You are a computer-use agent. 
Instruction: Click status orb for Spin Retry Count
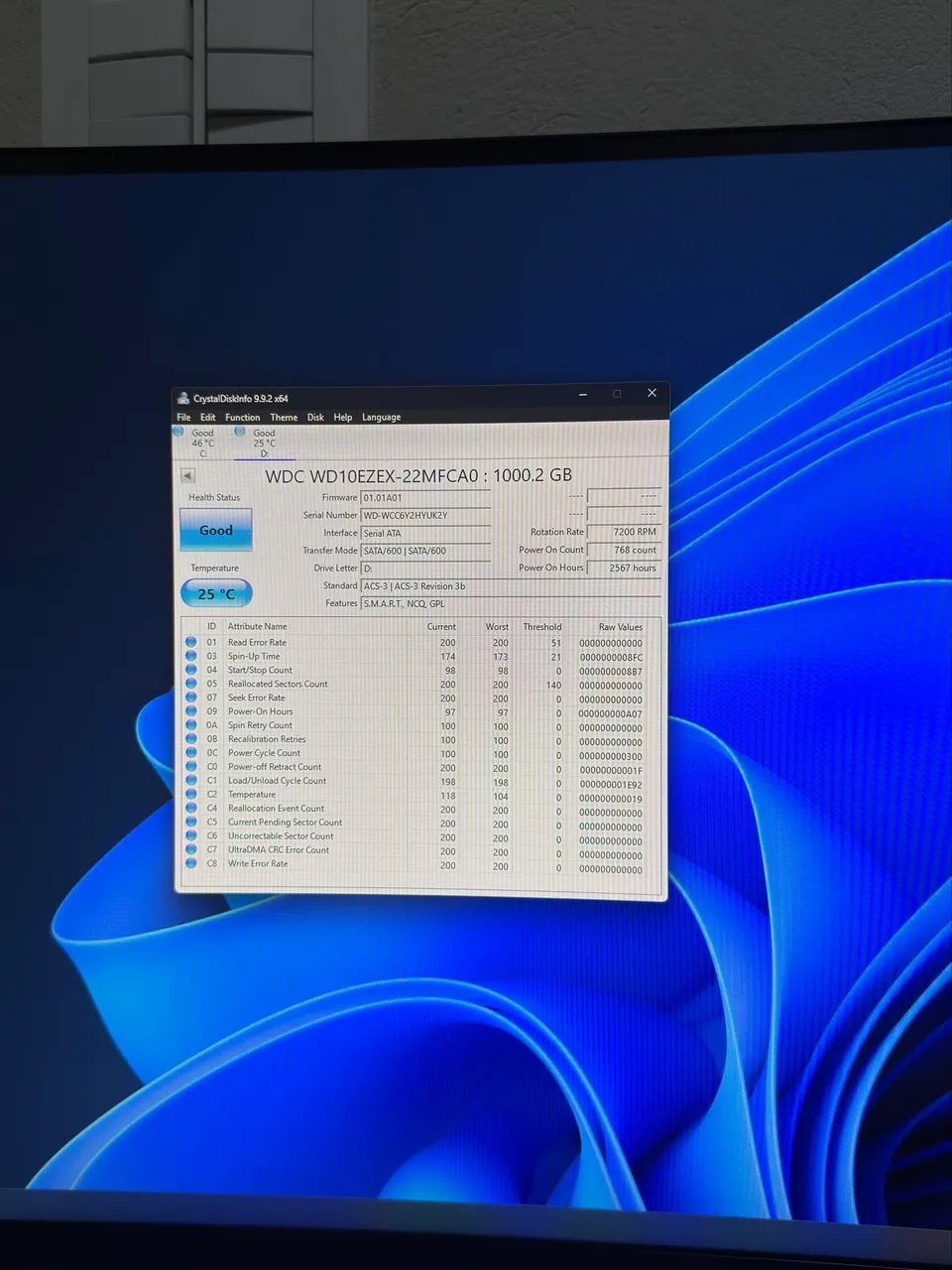click(x=190, y=725)
